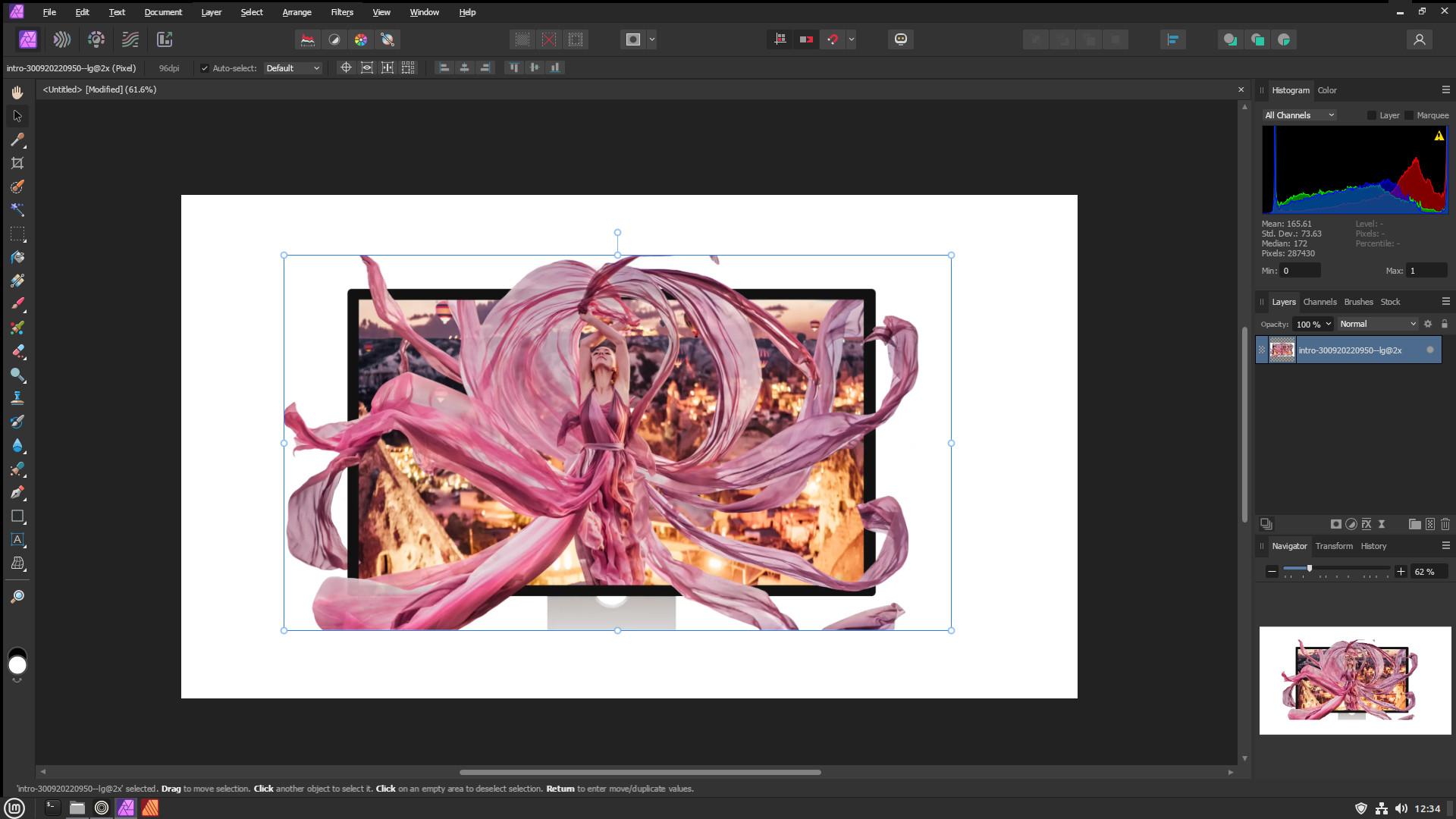Delete the selected layer with trash icon
Viewport: 1456px width, 819px height.
click(x=1445, y=524)
